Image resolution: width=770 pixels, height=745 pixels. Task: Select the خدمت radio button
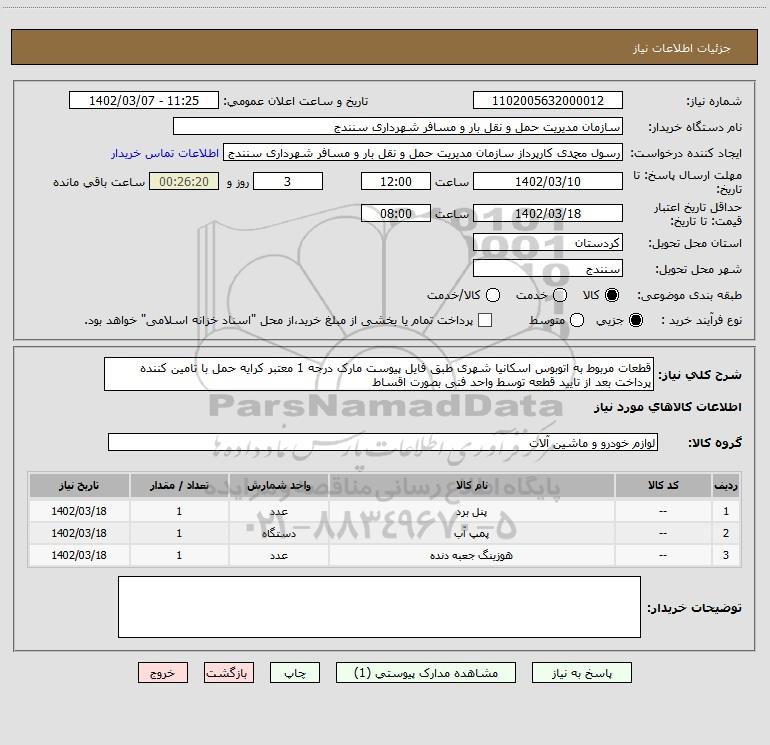559,296
